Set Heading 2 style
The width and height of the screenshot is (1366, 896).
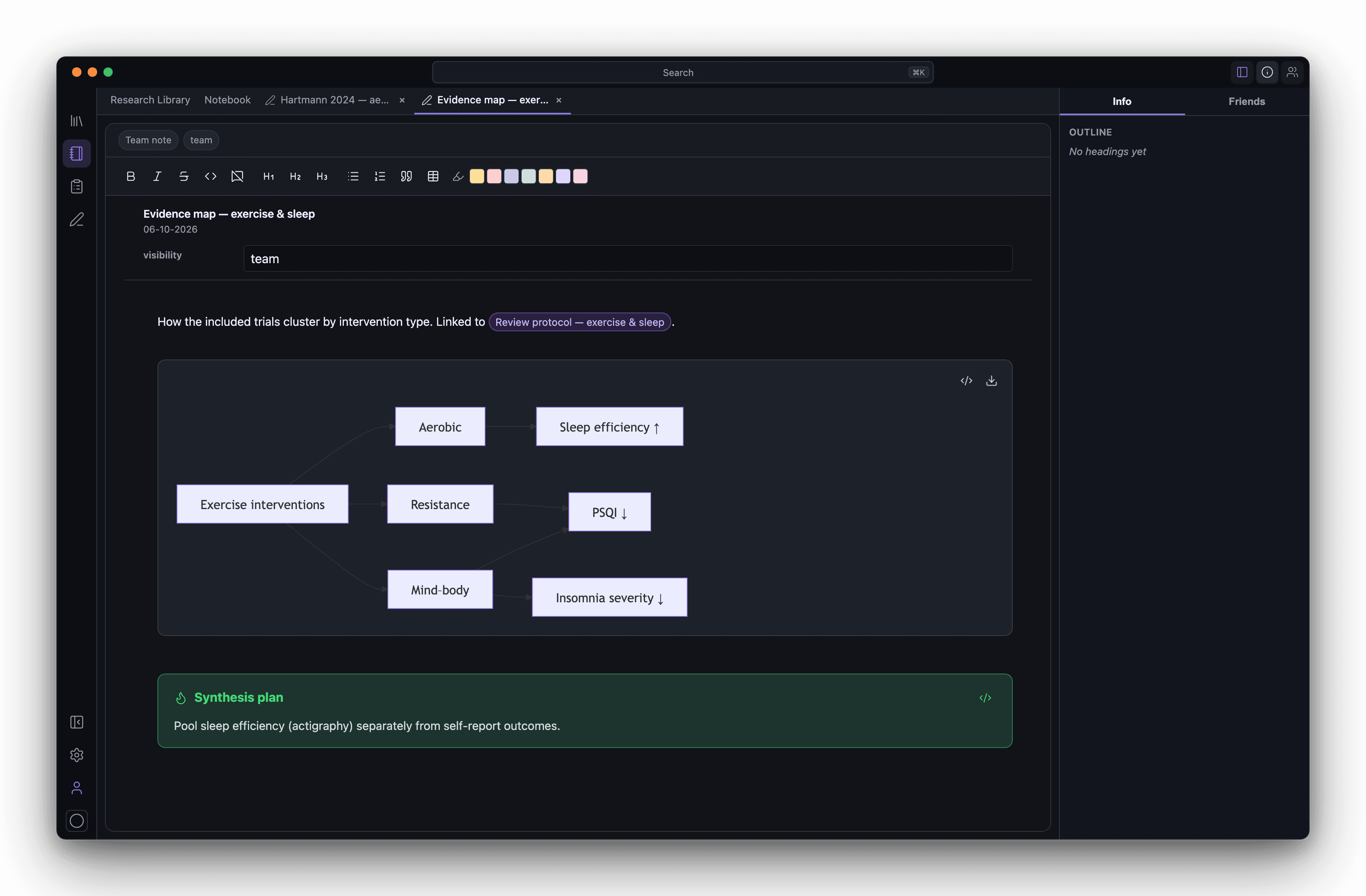(296, 176)
